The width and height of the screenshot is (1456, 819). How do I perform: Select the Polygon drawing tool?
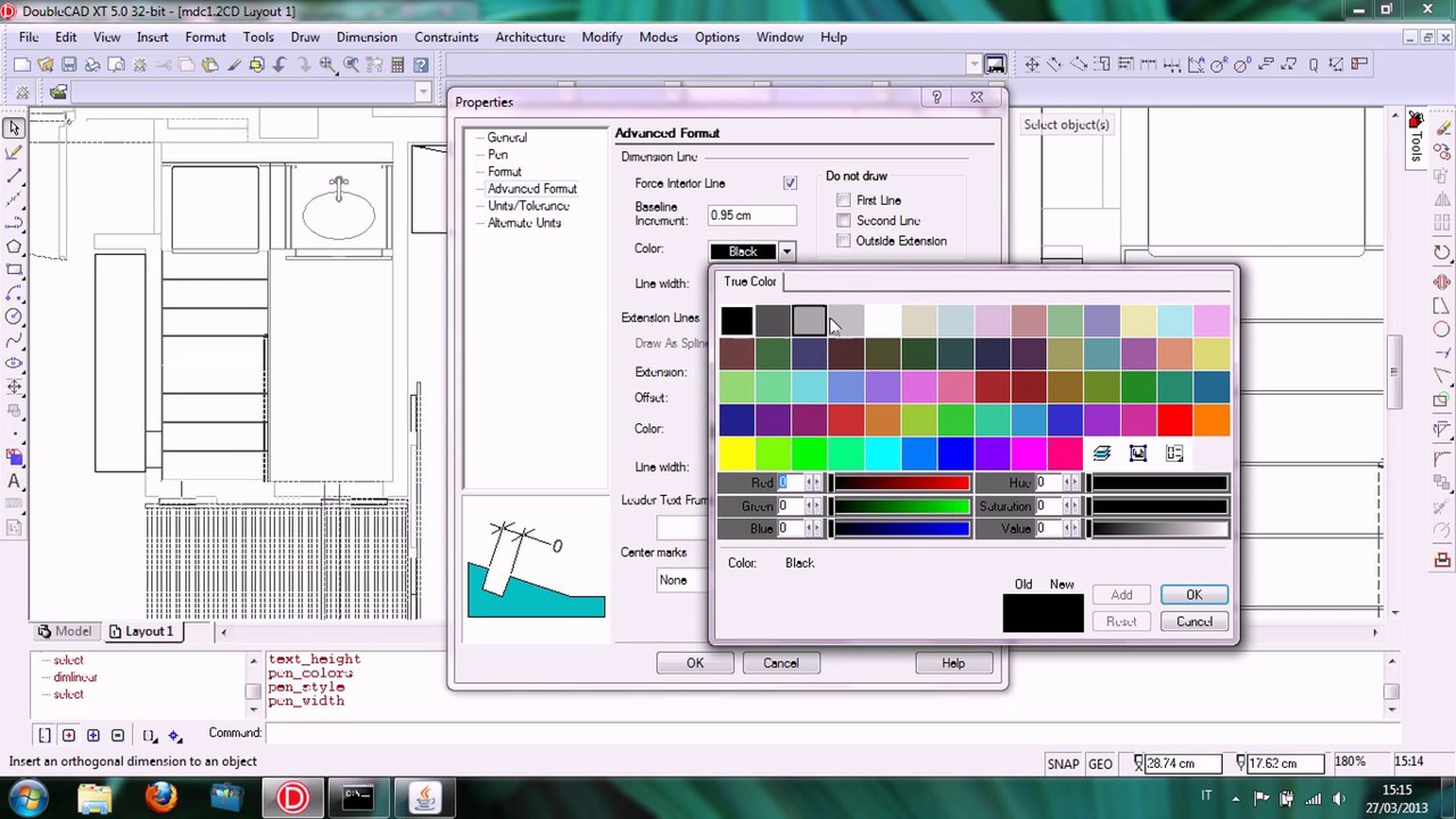tap(13, 246)
